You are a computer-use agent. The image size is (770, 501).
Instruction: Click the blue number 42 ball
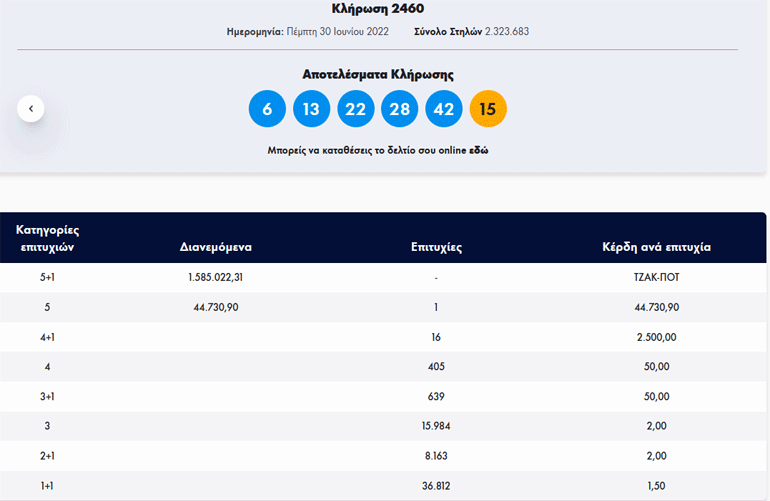[x=443, y=109]
